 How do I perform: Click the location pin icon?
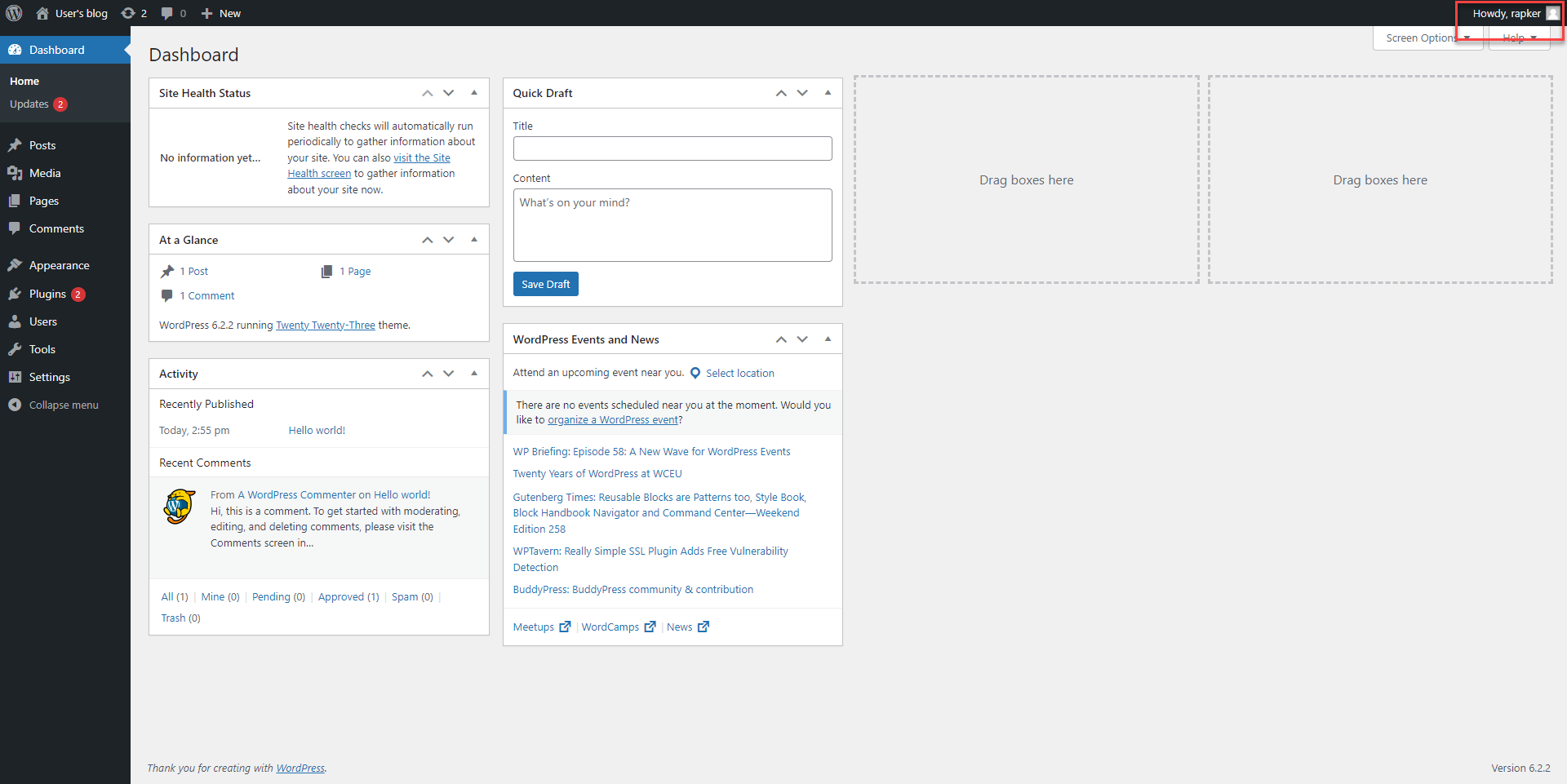(x=695, y=373)
